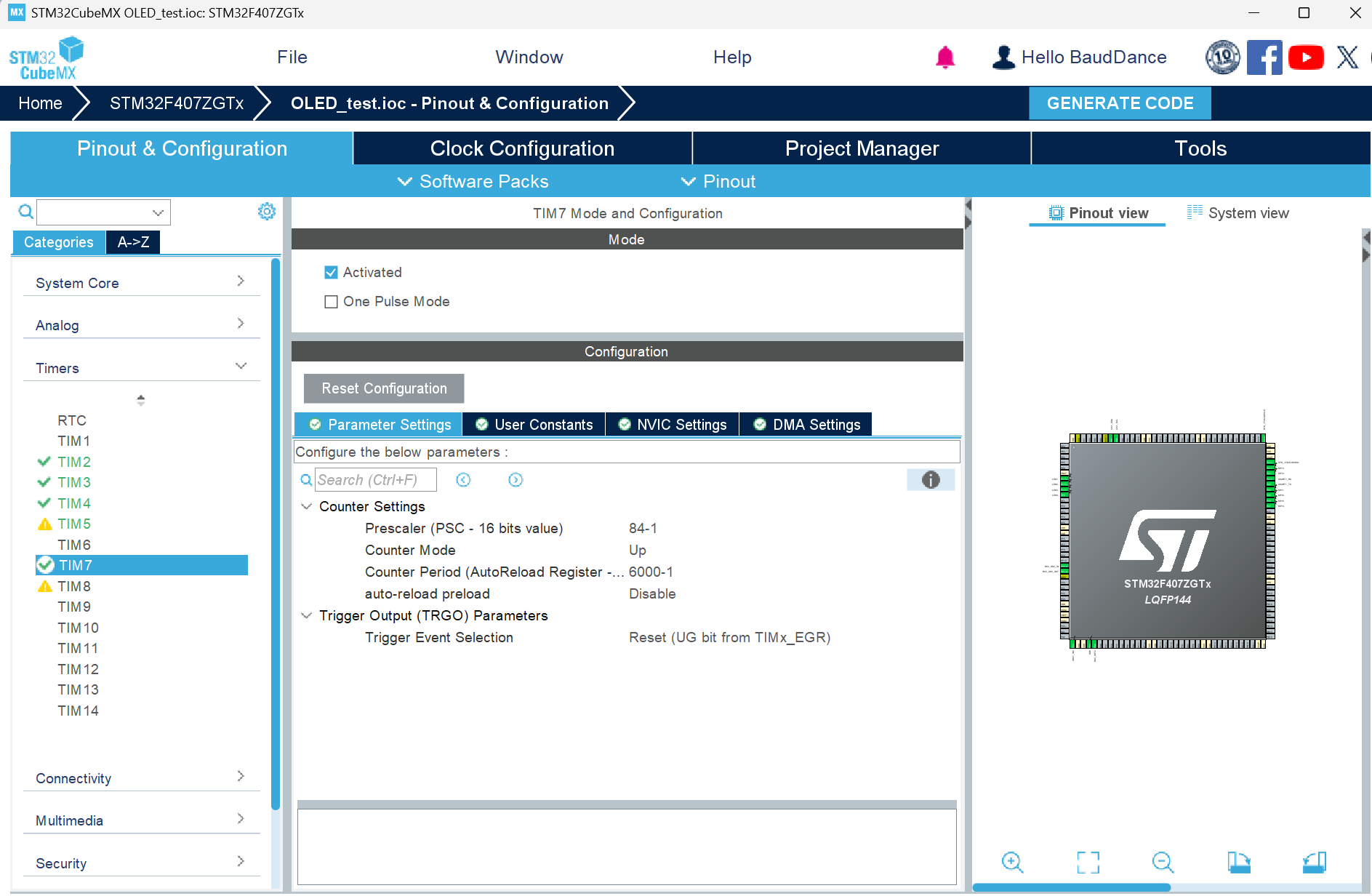Open the Window menu

pyautogui.click(x=529, y=57)
